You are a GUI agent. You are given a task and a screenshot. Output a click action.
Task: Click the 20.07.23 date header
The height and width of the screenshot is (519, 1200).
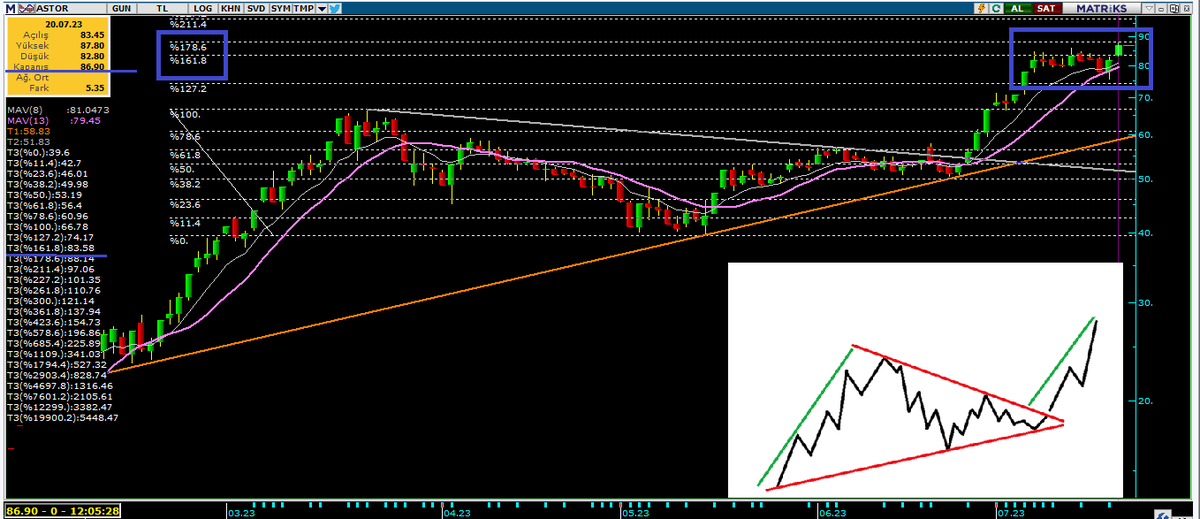pos(63,22)
